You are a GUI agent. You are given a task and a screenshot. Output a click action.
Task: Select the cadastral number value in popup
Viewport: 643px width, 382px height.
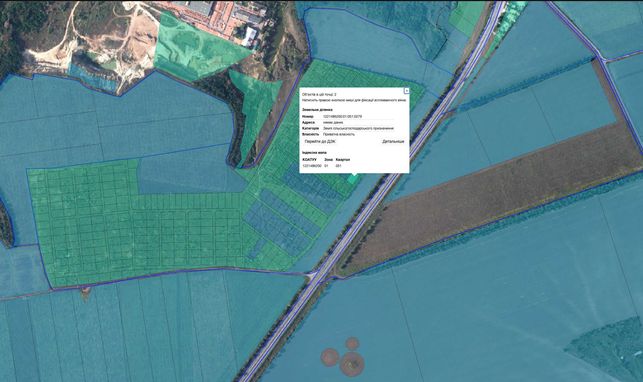[x=342, y=116]
